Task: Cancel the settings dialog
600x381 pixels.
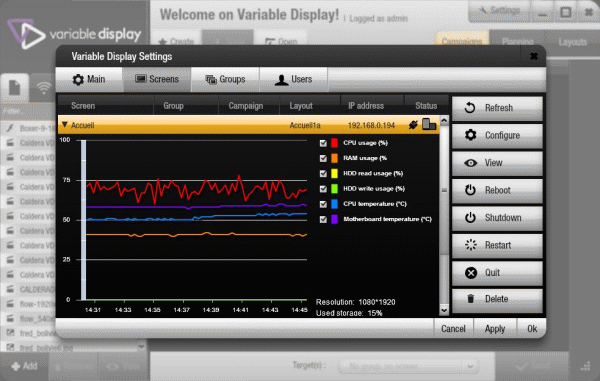Action: pyautogui.click(x=453, y=329)
